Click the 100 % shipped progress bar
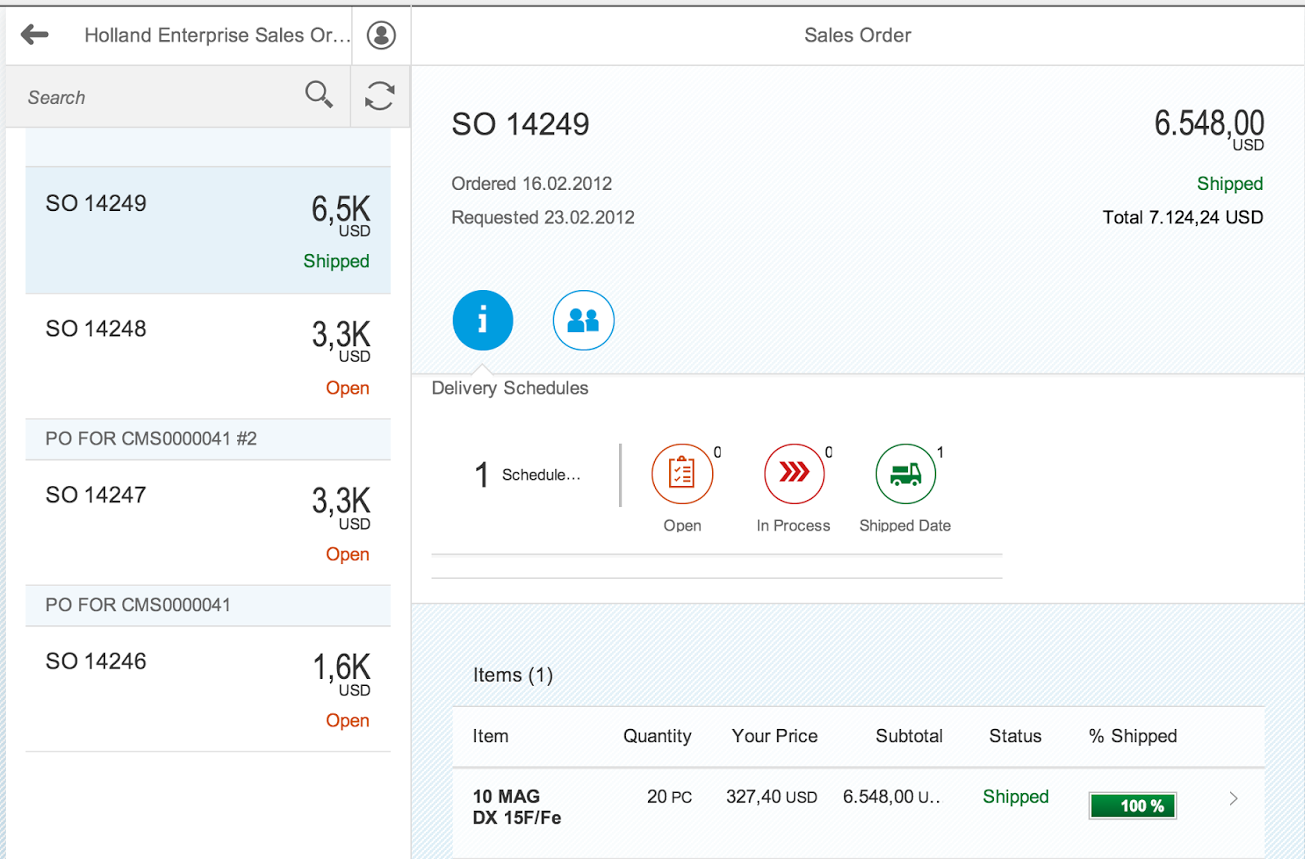The height and width of the screenshot is (859, 1305). pos(1132,806)
